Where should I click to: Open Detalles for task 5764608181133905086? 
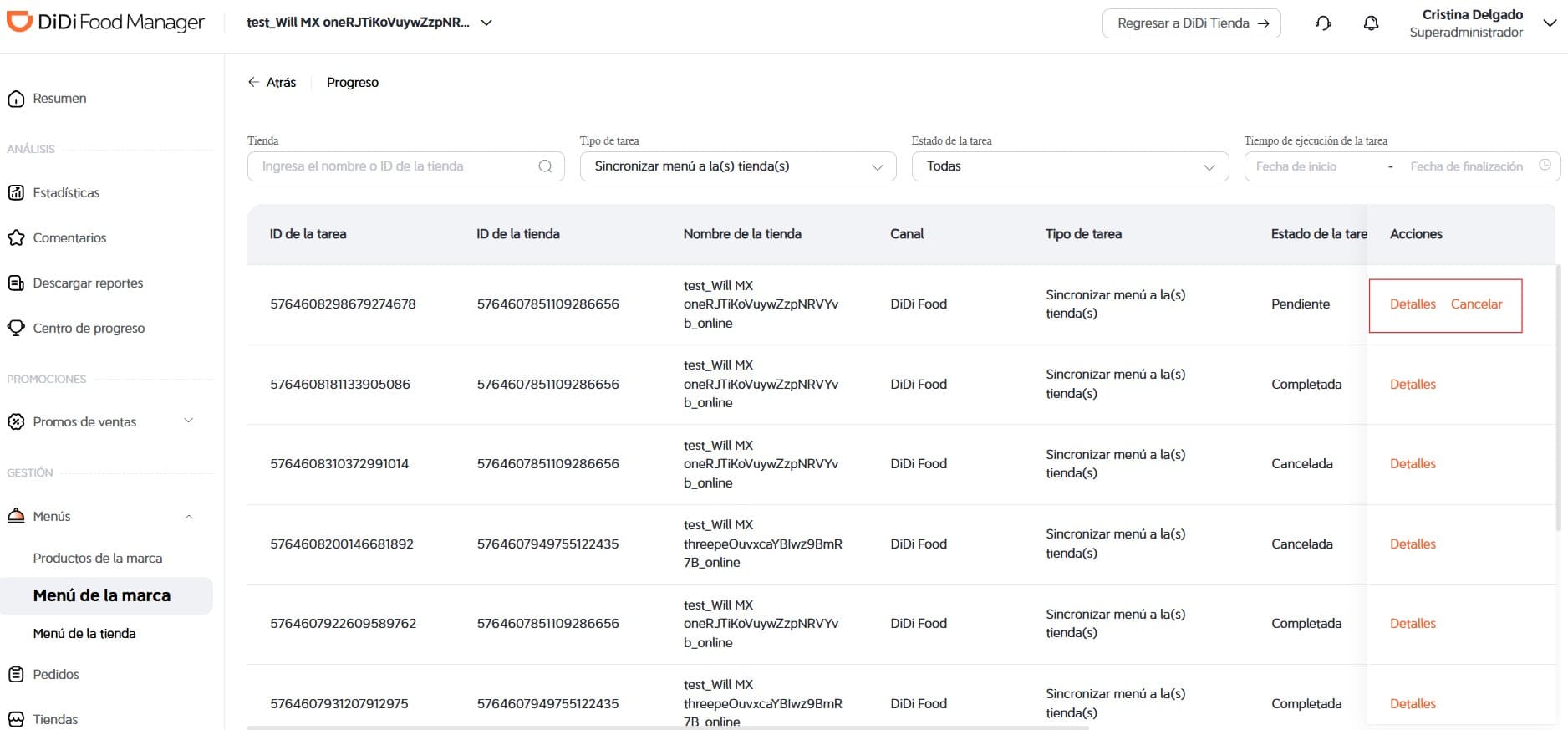pos(1413,385)
